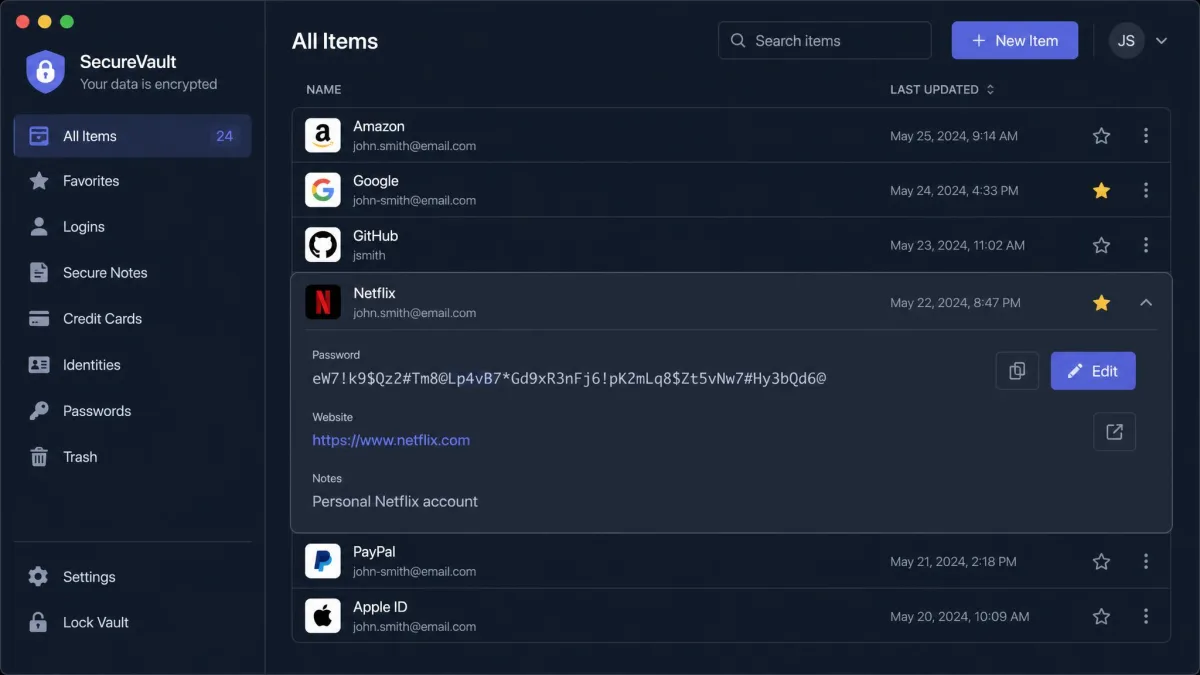Focus the Search items field
This screenshot has height=675, width=1200.
click(825, 41)
